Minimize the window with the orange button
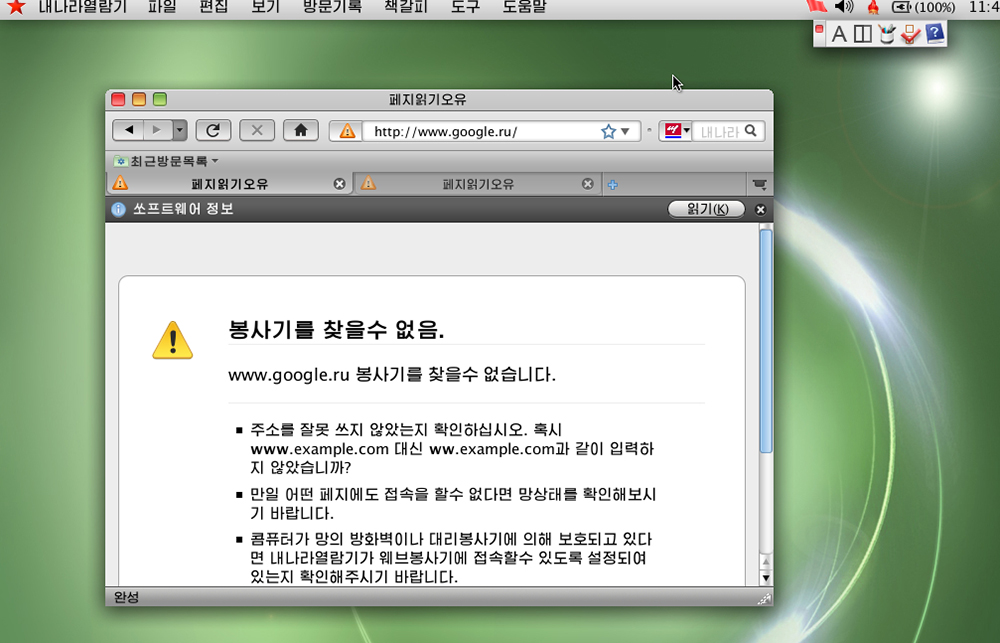This screenshot has height=643, width=1000. [x=139, y=99]
